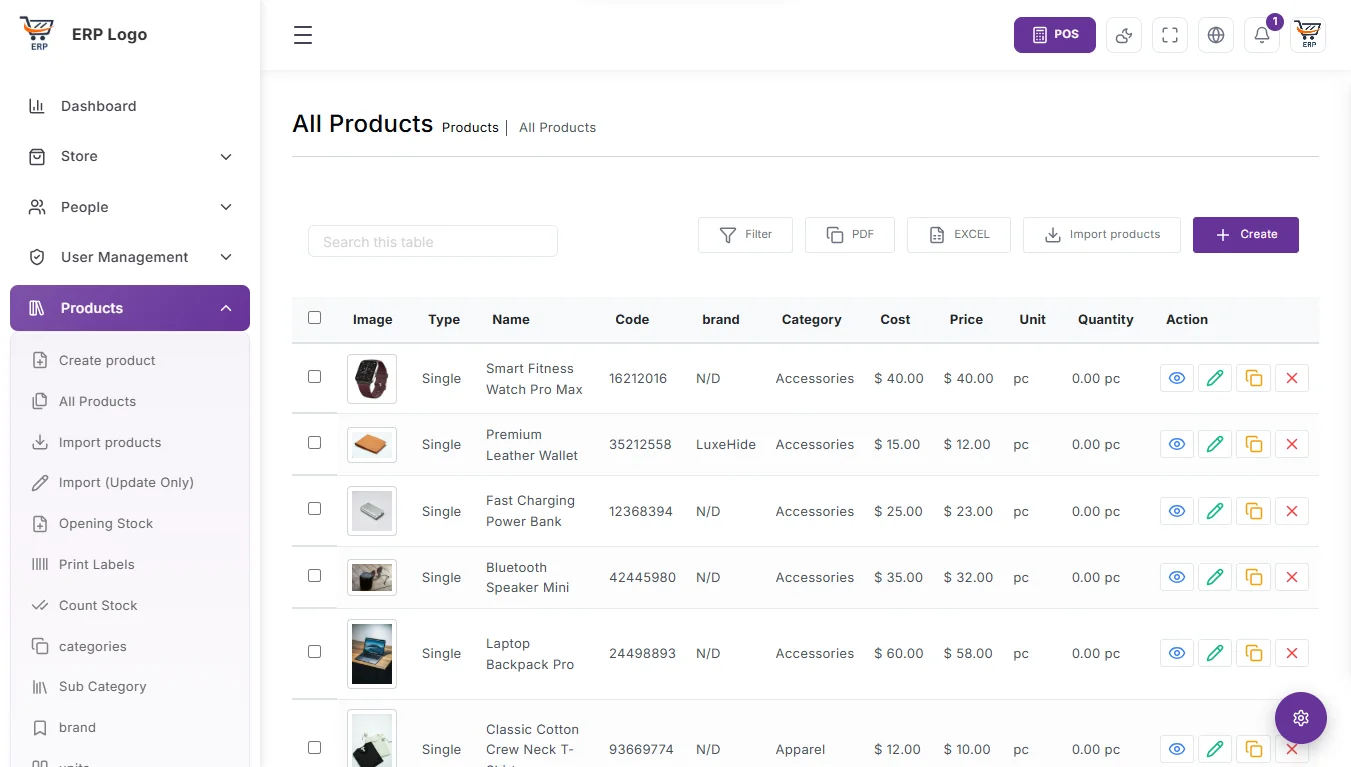Duplicate the Premium Leather Wallet product
1351x767 pixels.
(1253, 444)
